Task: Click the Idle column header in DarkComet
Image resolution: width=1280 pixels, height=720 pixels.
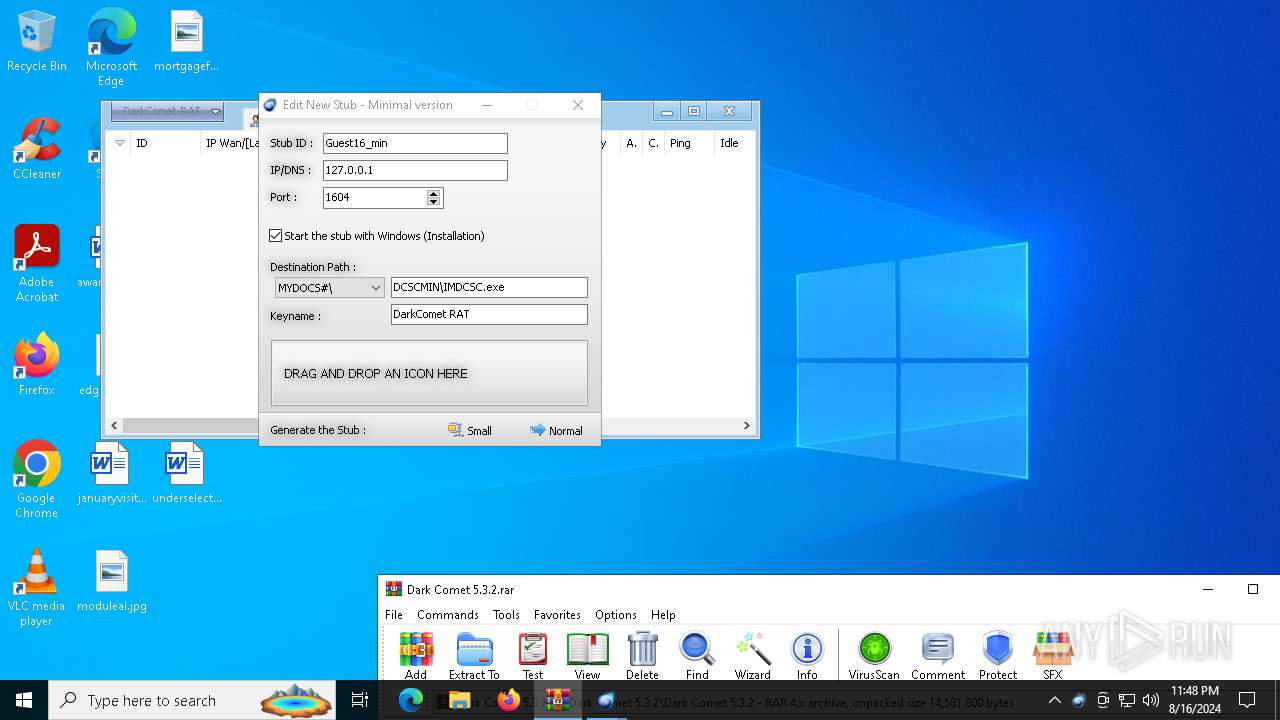Action: point(734,143)
